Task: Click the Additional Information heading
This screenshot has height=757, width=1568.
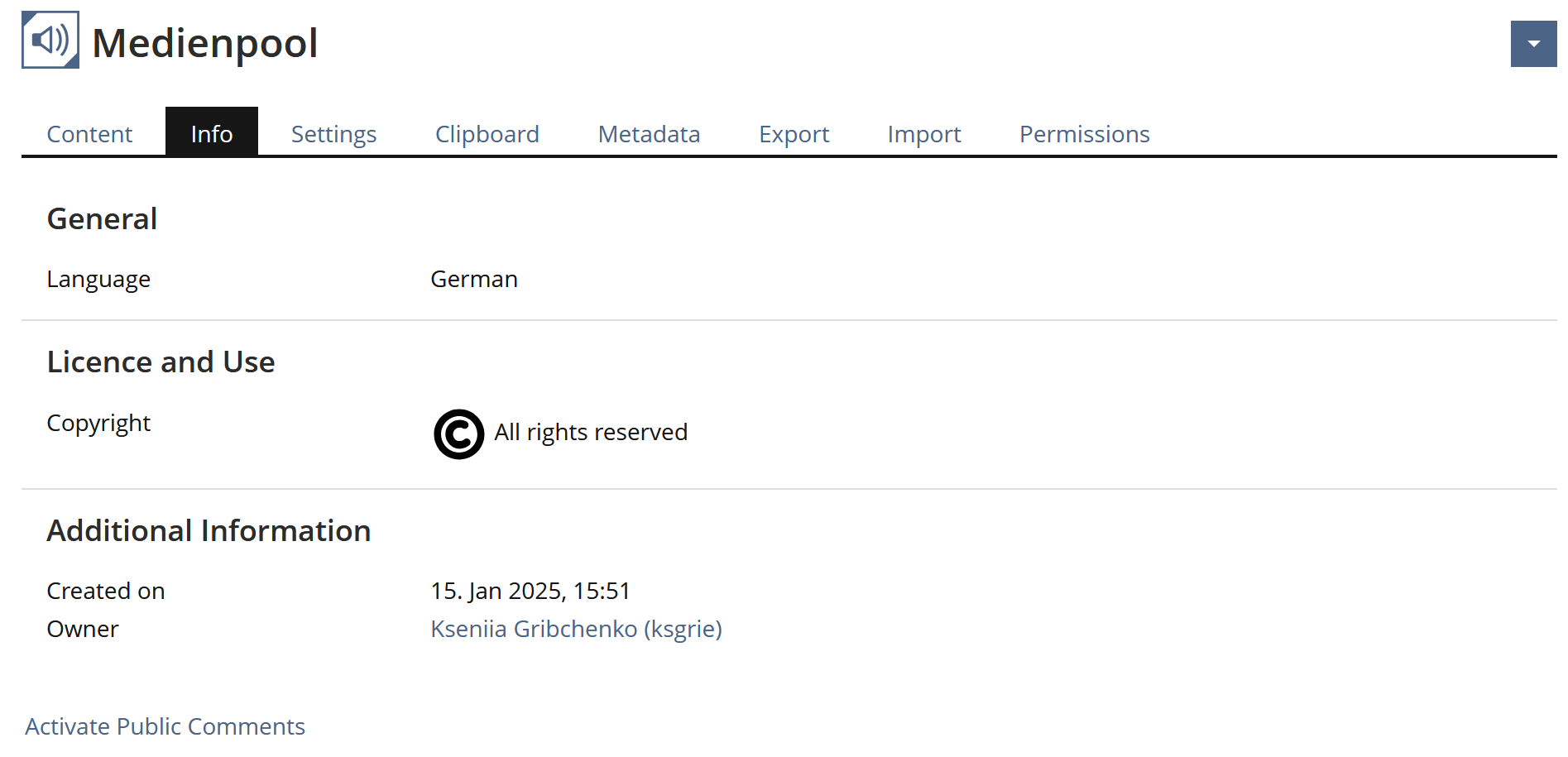Action: click(x=209, y=531)
